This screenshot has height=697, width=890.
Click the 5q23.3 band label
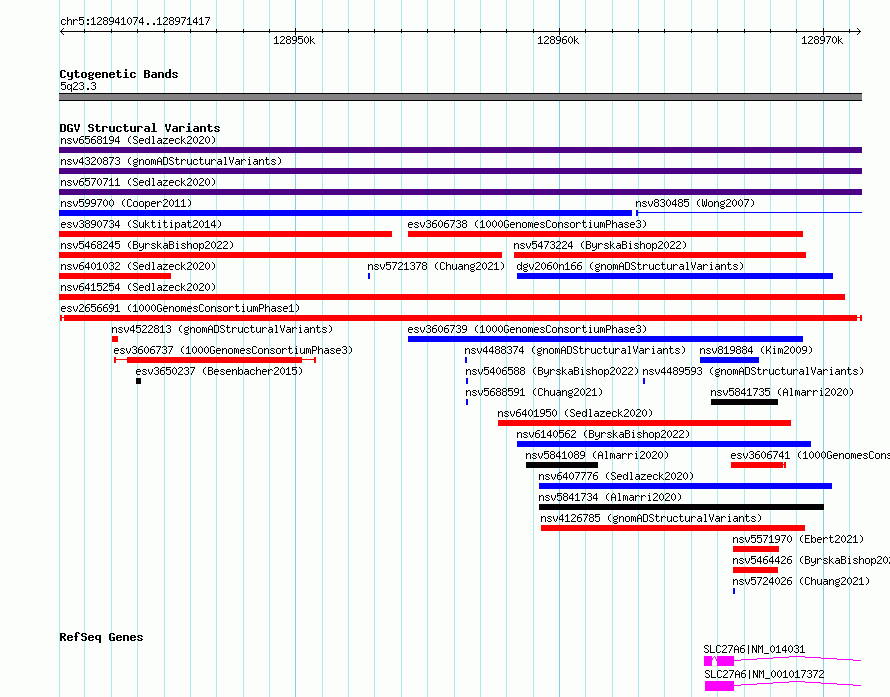click(x=78, y=86)
